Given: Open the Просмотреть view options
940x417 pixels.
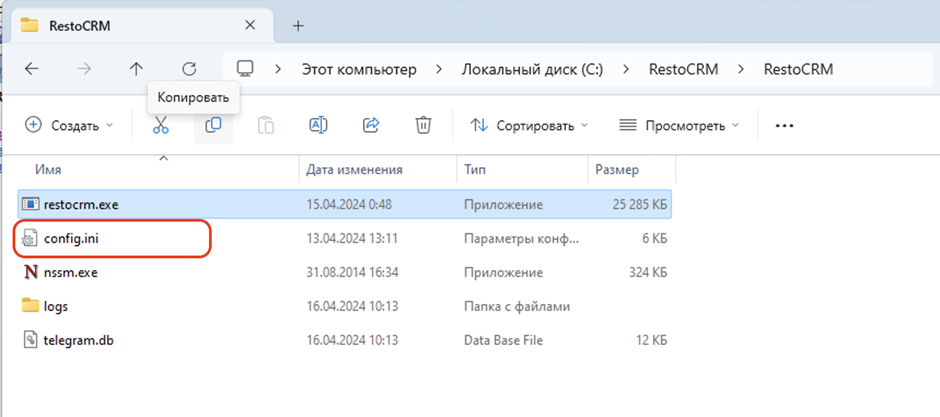Looking at the screenshot, I should click(679, 125).
